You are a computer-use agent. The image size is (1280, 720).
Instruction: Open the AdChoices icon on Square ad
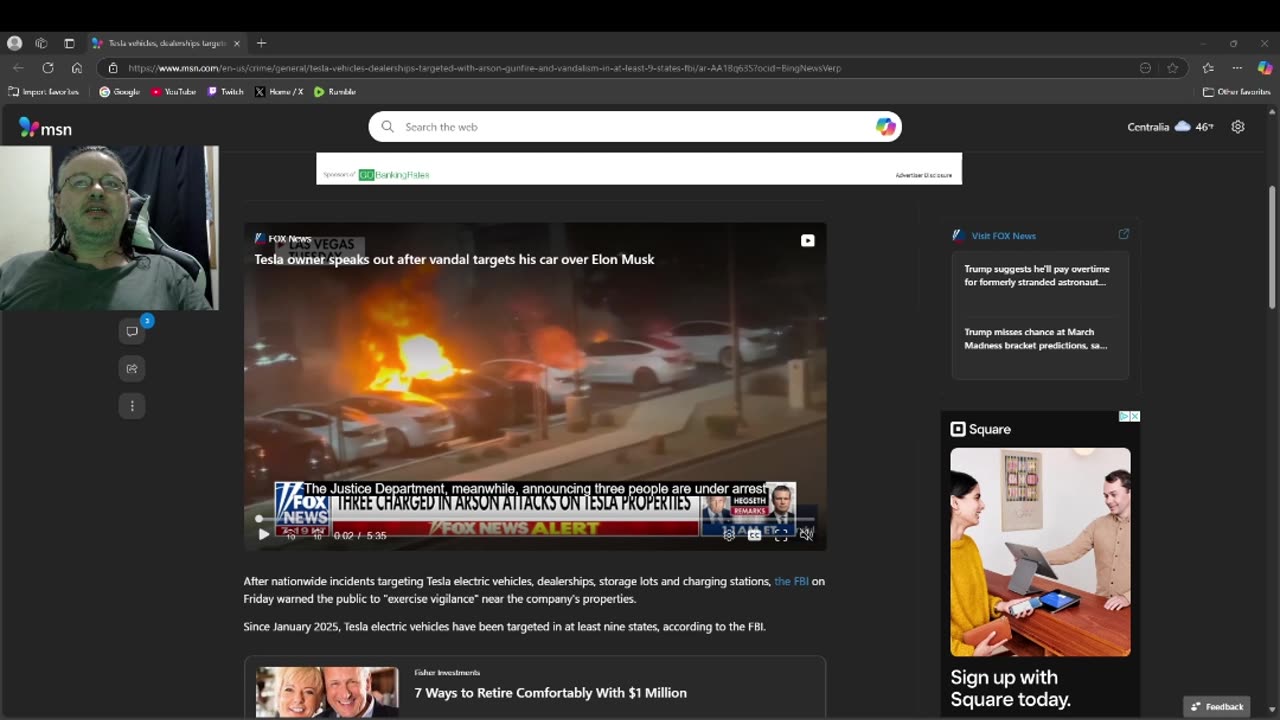pos(1124,416)
